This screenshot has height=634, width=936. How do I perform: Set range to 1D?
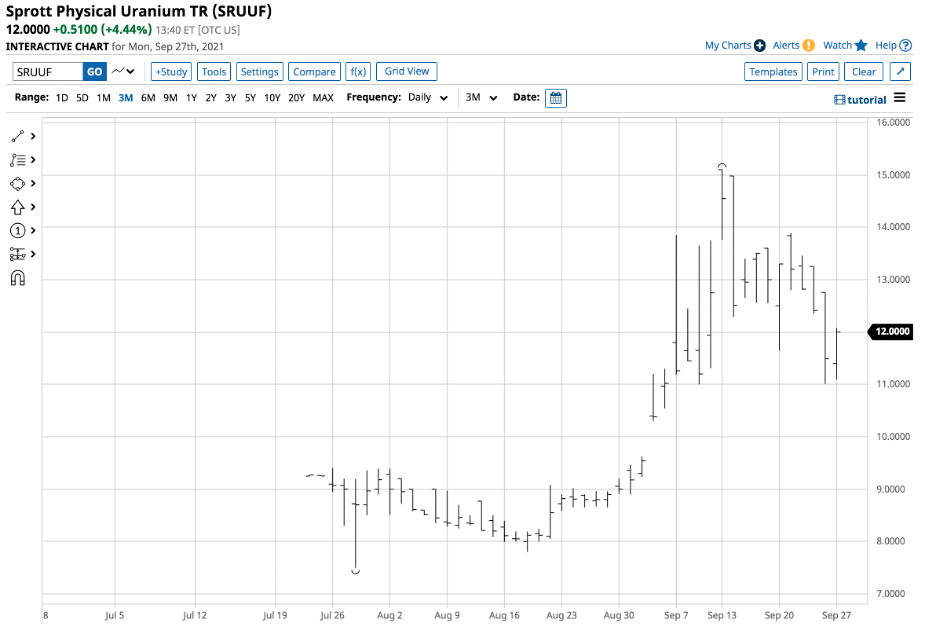tap(62, 98)
